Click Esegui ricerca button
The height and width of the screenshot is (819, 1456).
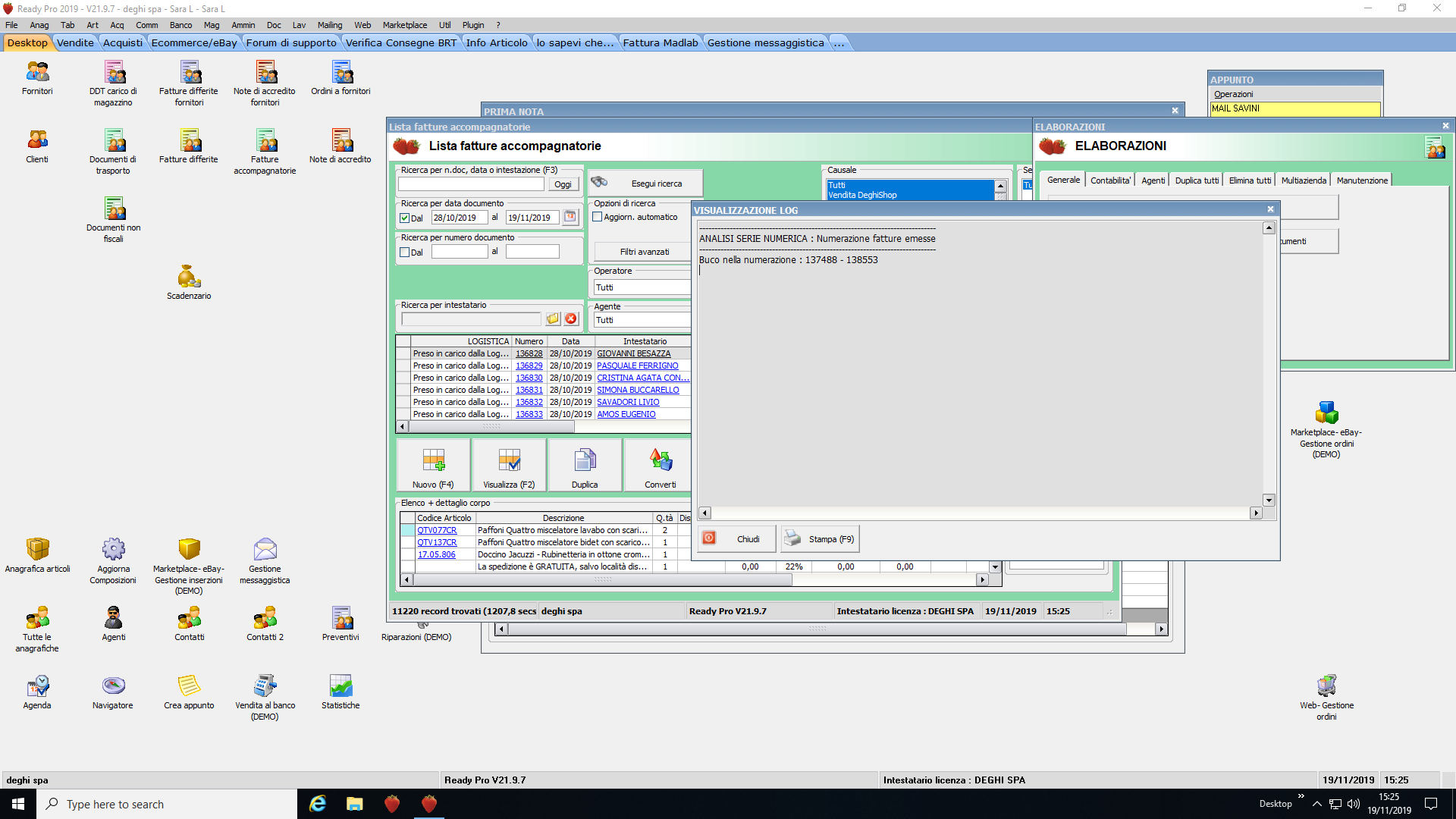[645, 184]
